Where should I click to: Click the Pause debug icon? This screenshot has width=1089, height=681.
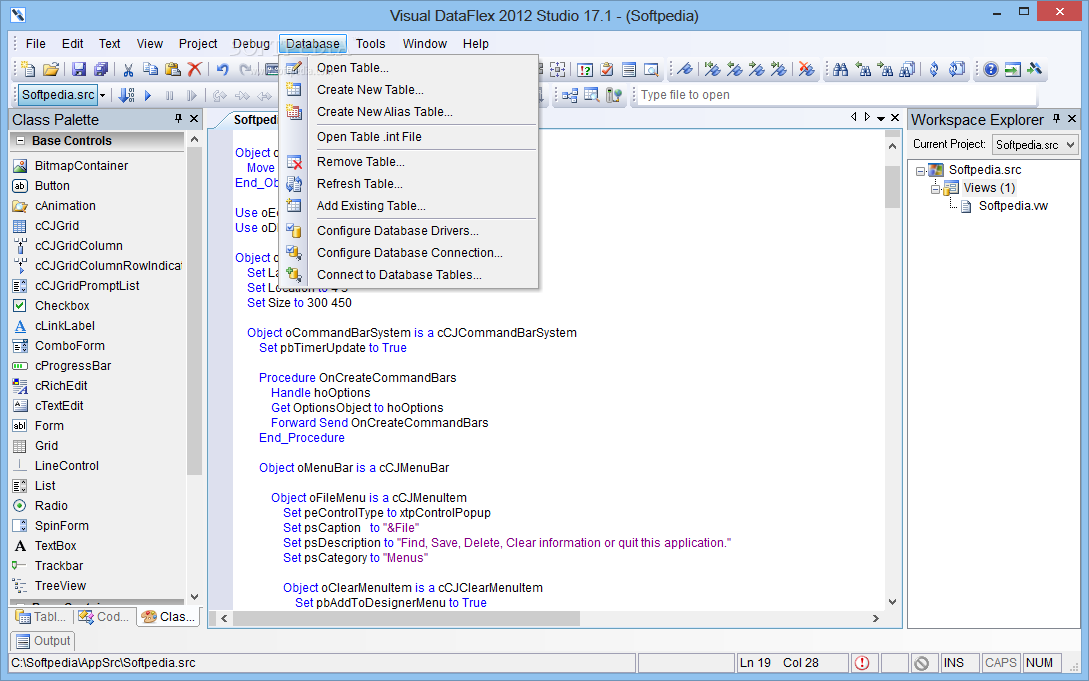pyautogui.click(x=169, y=95)
